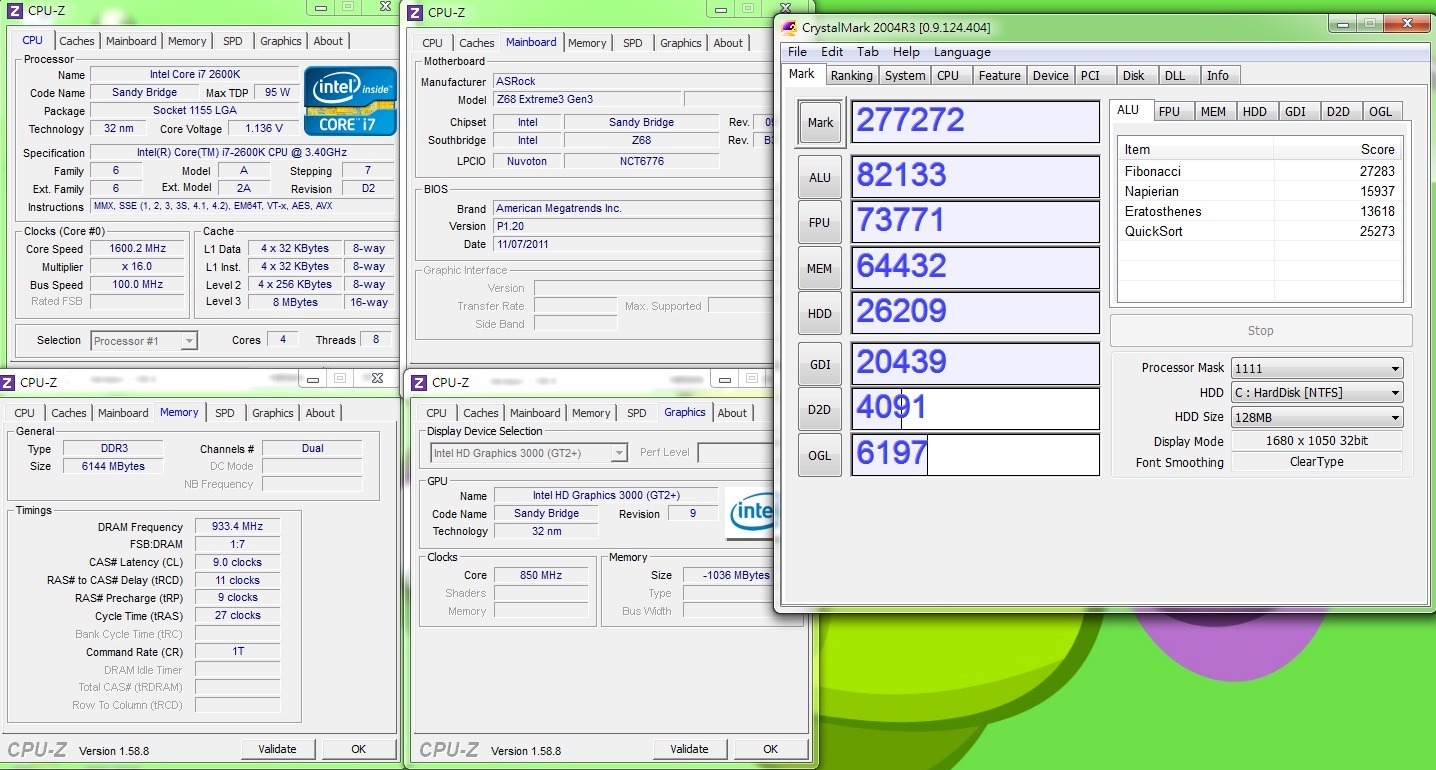Viewport: 1436px width, 770px height.
Task: Click the Stop button in CrystalMark
Action: click(x=1261, y=331)
